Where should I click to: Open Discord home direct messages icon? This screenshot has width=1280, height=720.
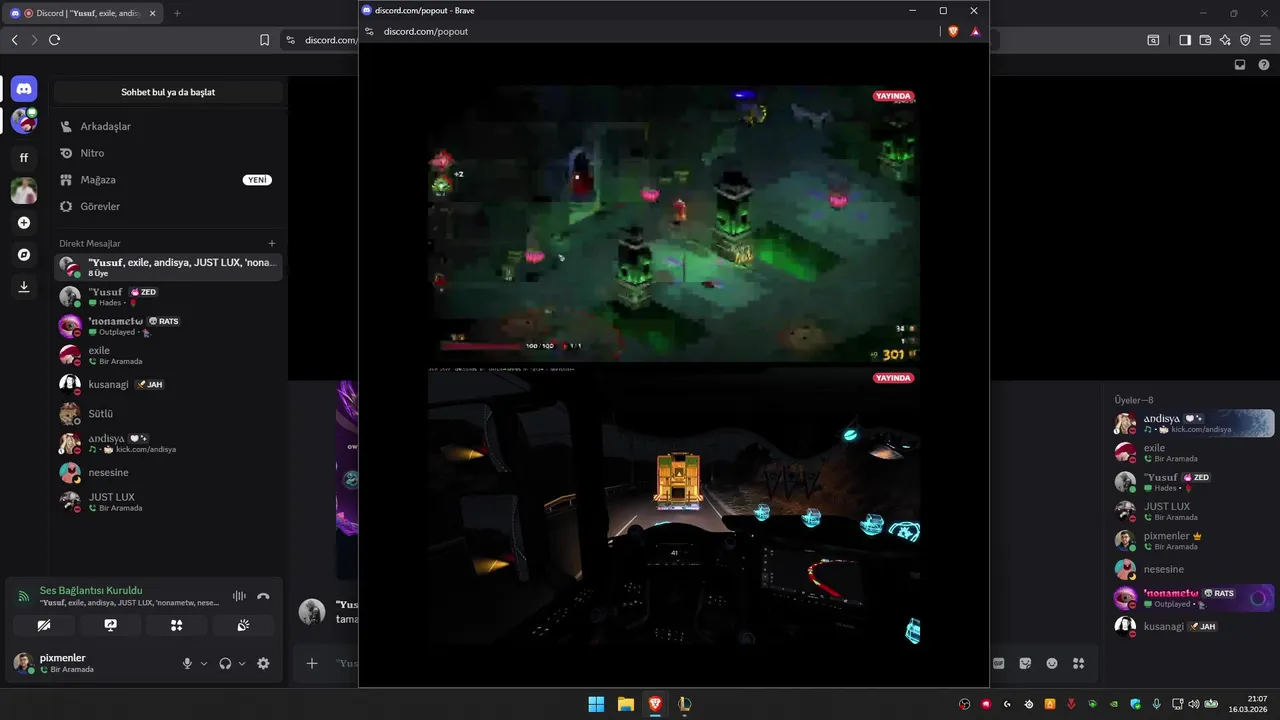pos(24,89)
